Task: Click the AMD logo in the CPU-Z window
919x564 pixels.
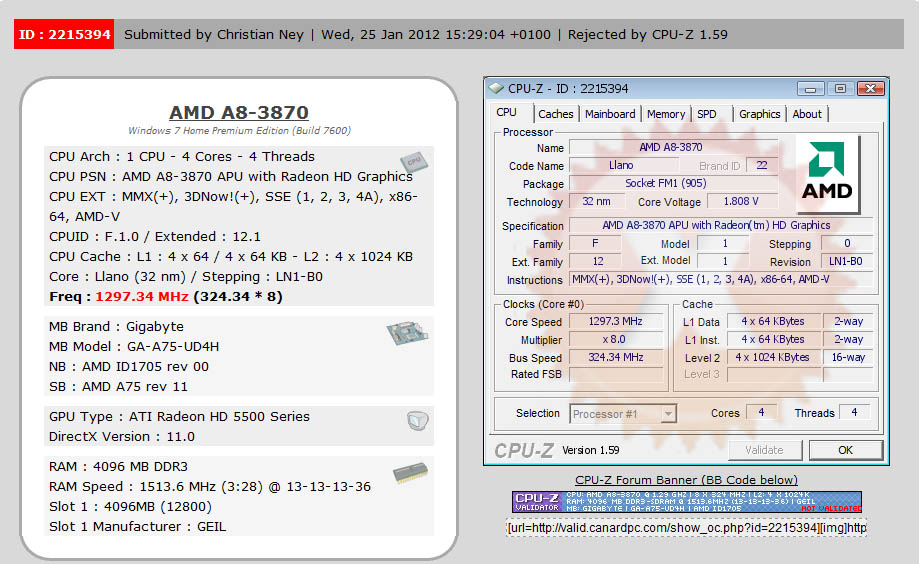Action: point(828,175)
